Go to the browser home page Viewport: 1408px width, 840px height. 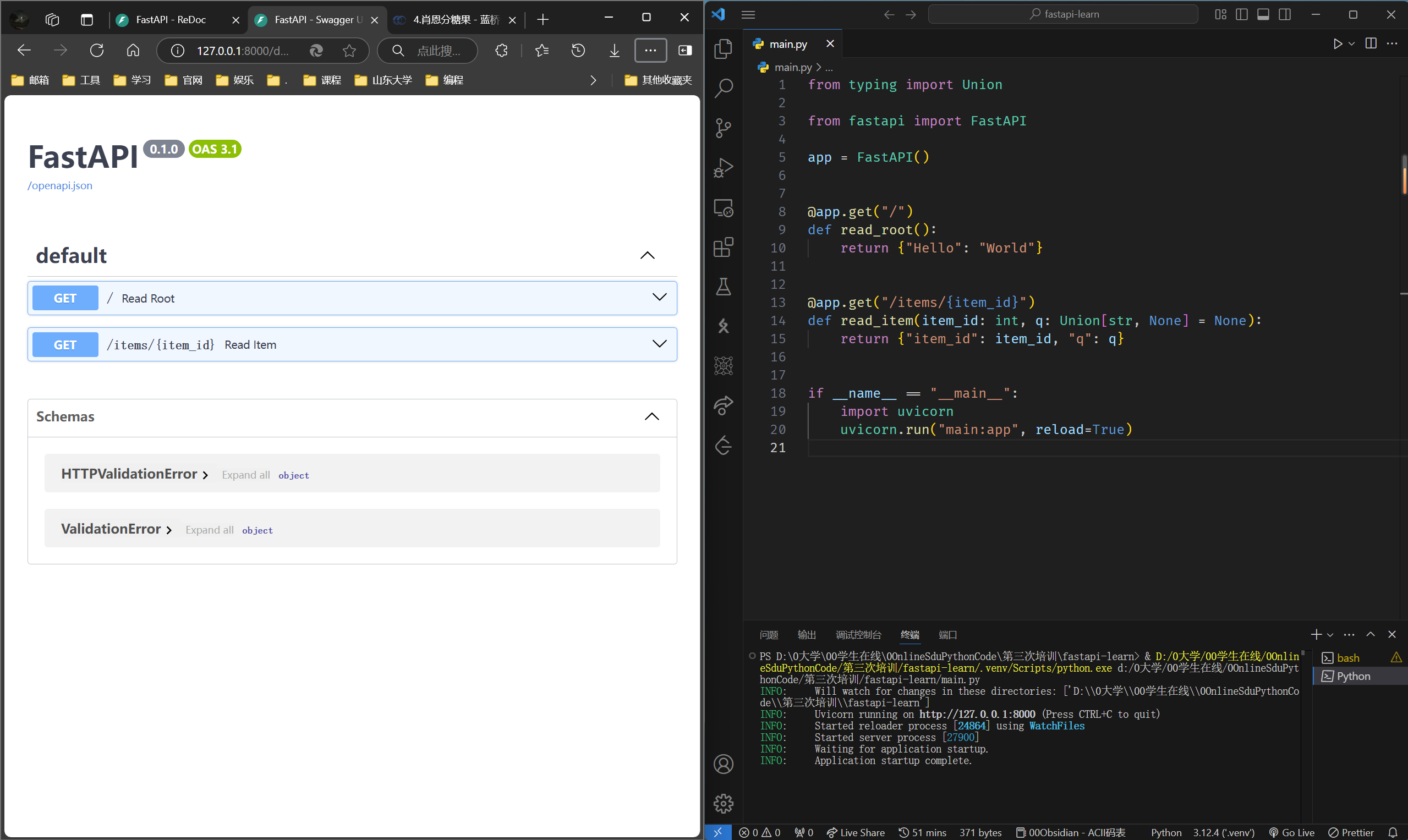133,51
